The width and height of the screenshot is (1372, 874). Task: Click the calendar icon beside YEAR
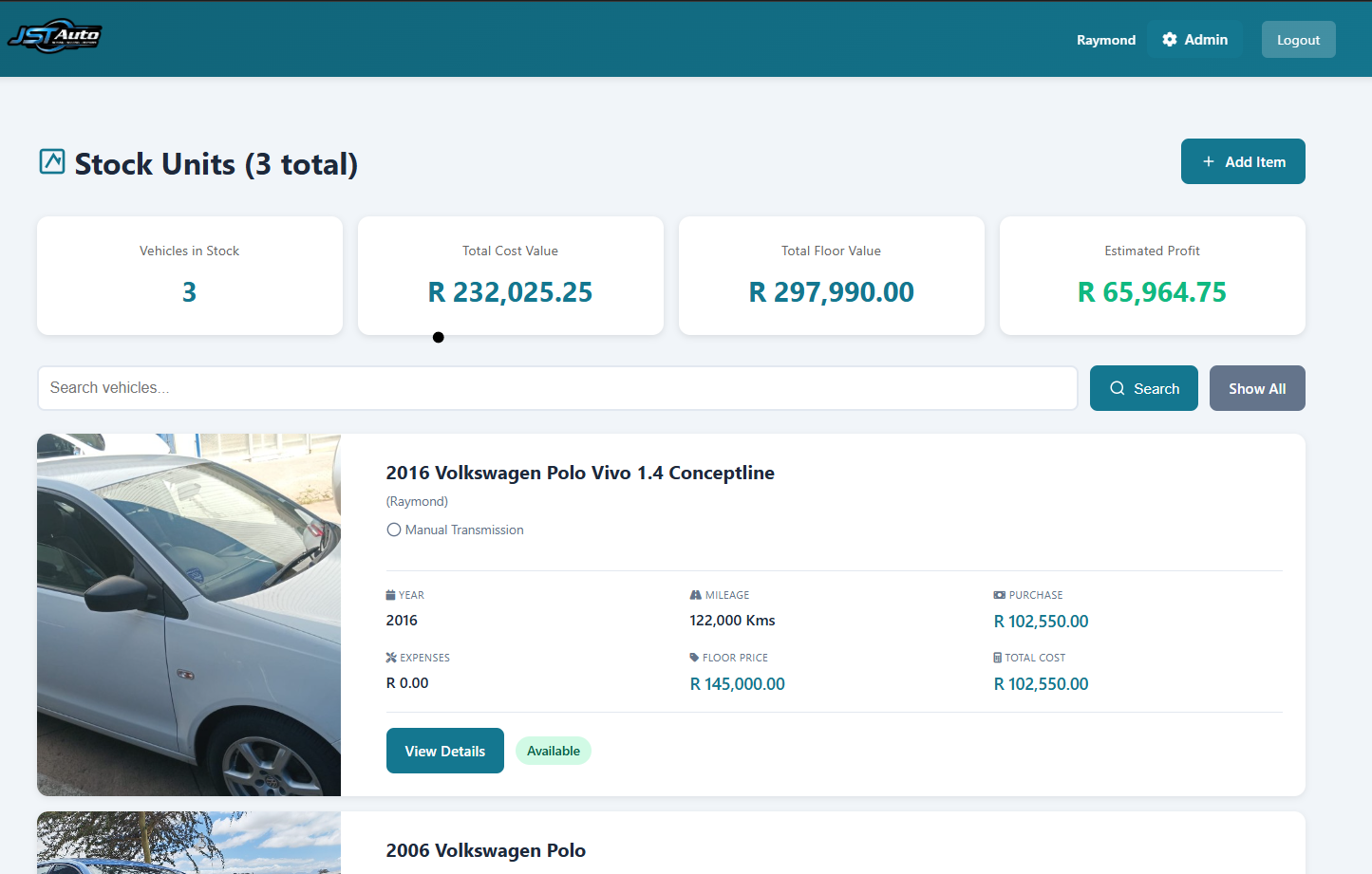pos(390,594)
